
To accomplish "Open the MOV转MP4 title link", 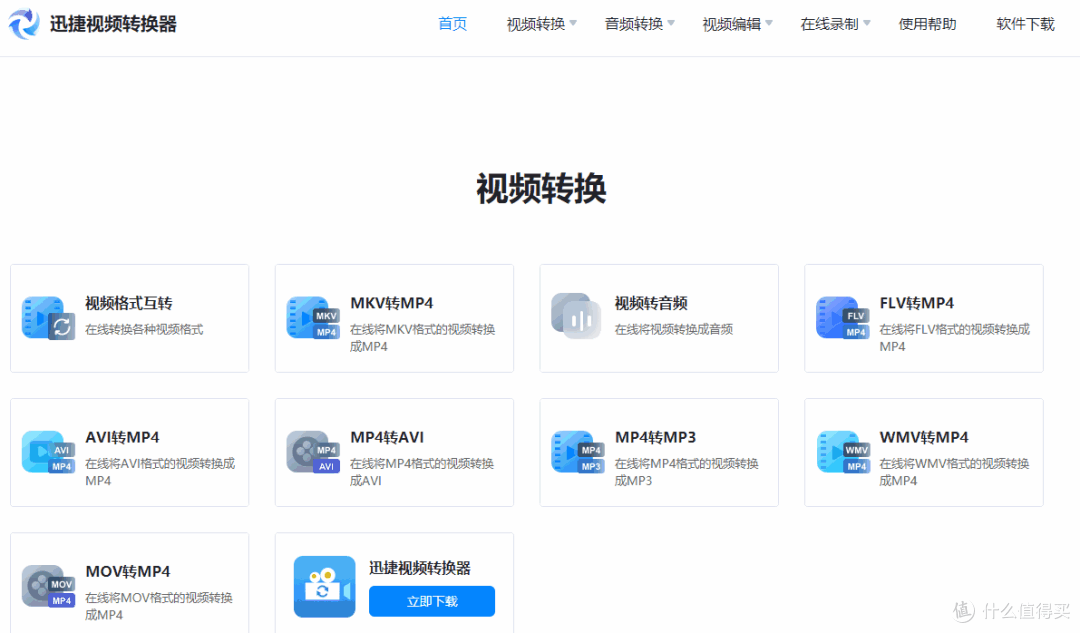I will click(x=128, y=572).
